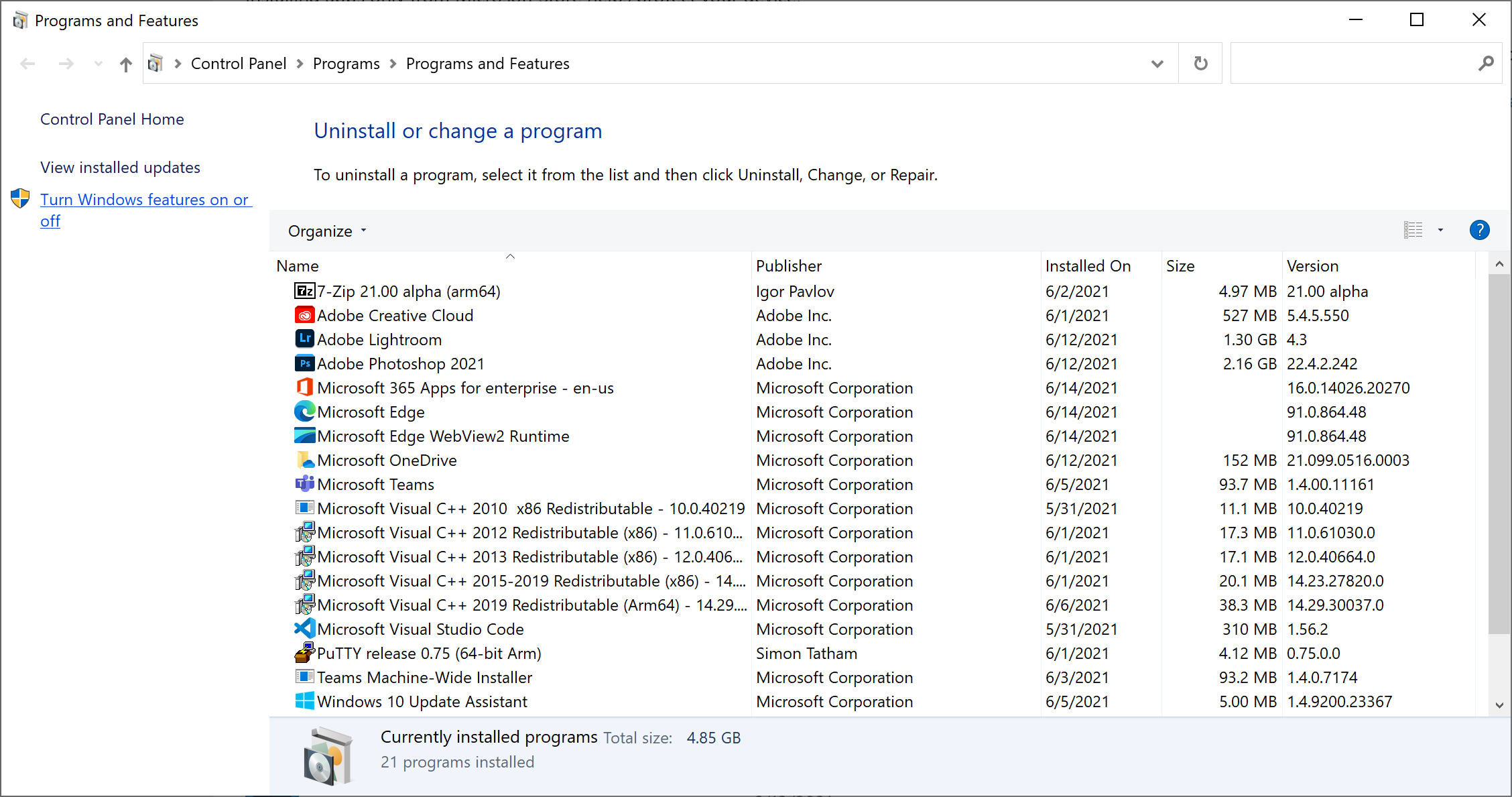Viewport: 1512px width, 797px height.
Task: Click the 2.16 GB size cell
Action: [1250, 363]
